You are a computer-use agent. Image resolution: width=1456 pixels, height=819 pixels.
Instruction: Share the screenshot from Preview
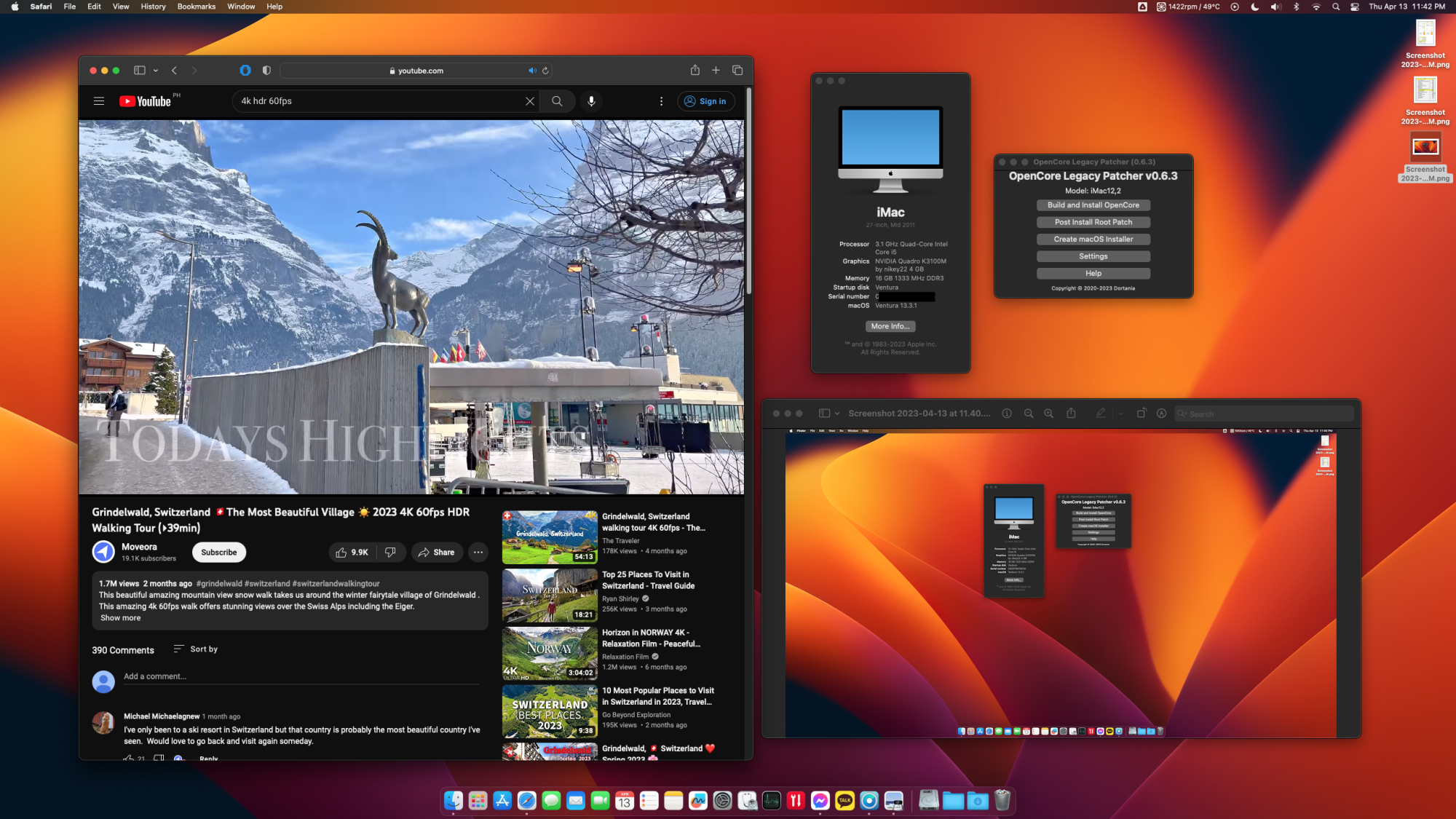[1071, 414]
